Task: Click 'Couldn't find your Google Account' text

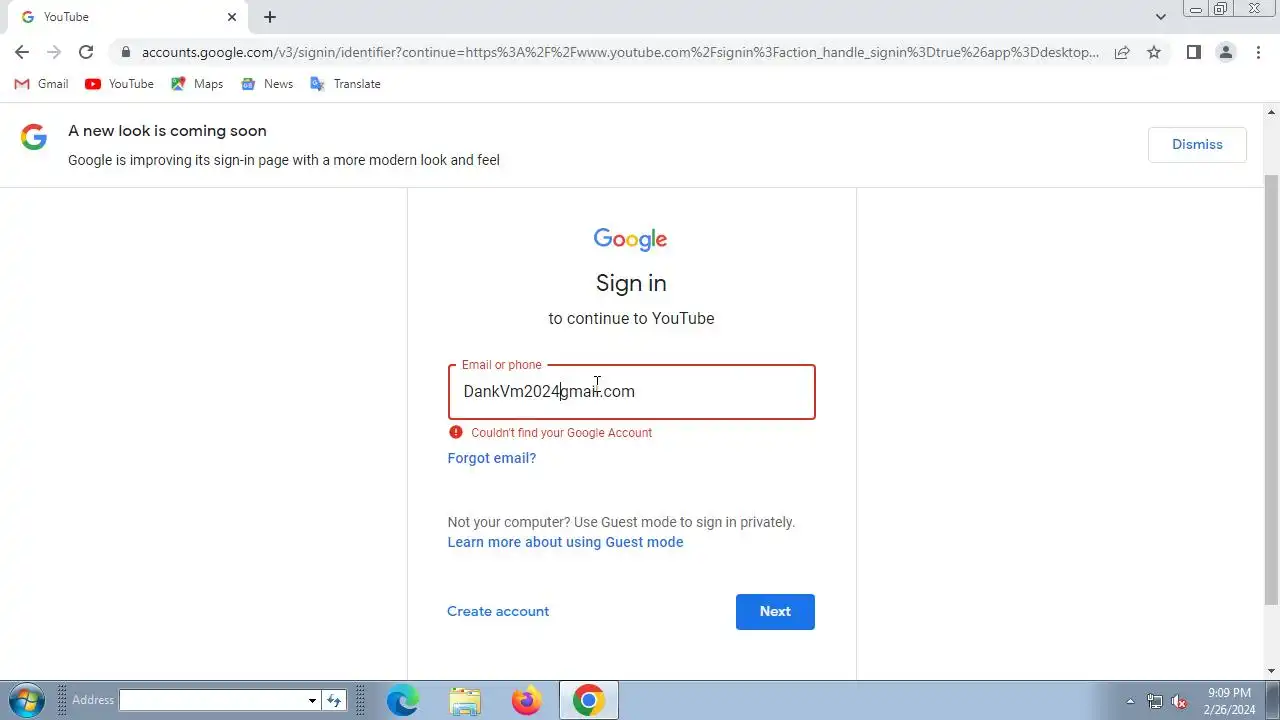Action: tap(561, 433)
